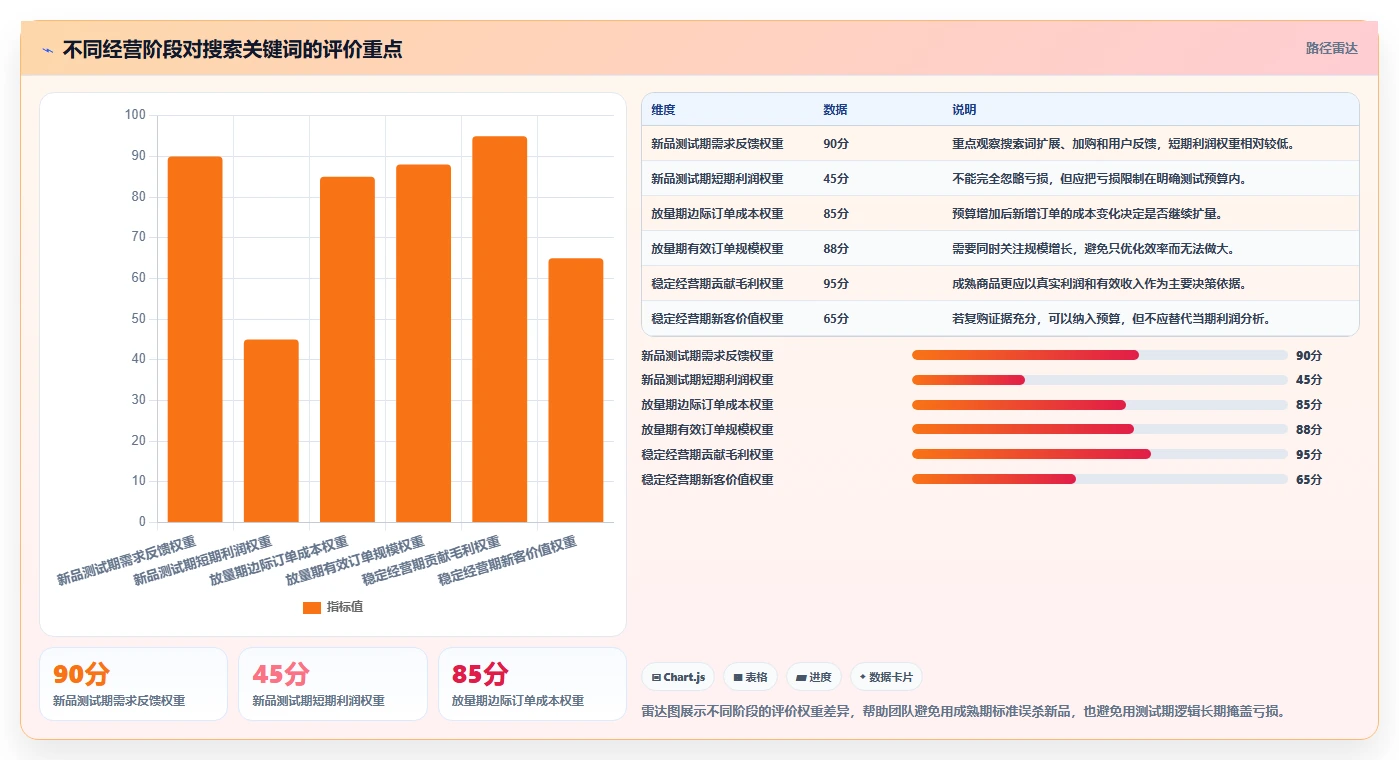Click the y-axis value 100
The image size is (1399, 760).
(135, 115)
